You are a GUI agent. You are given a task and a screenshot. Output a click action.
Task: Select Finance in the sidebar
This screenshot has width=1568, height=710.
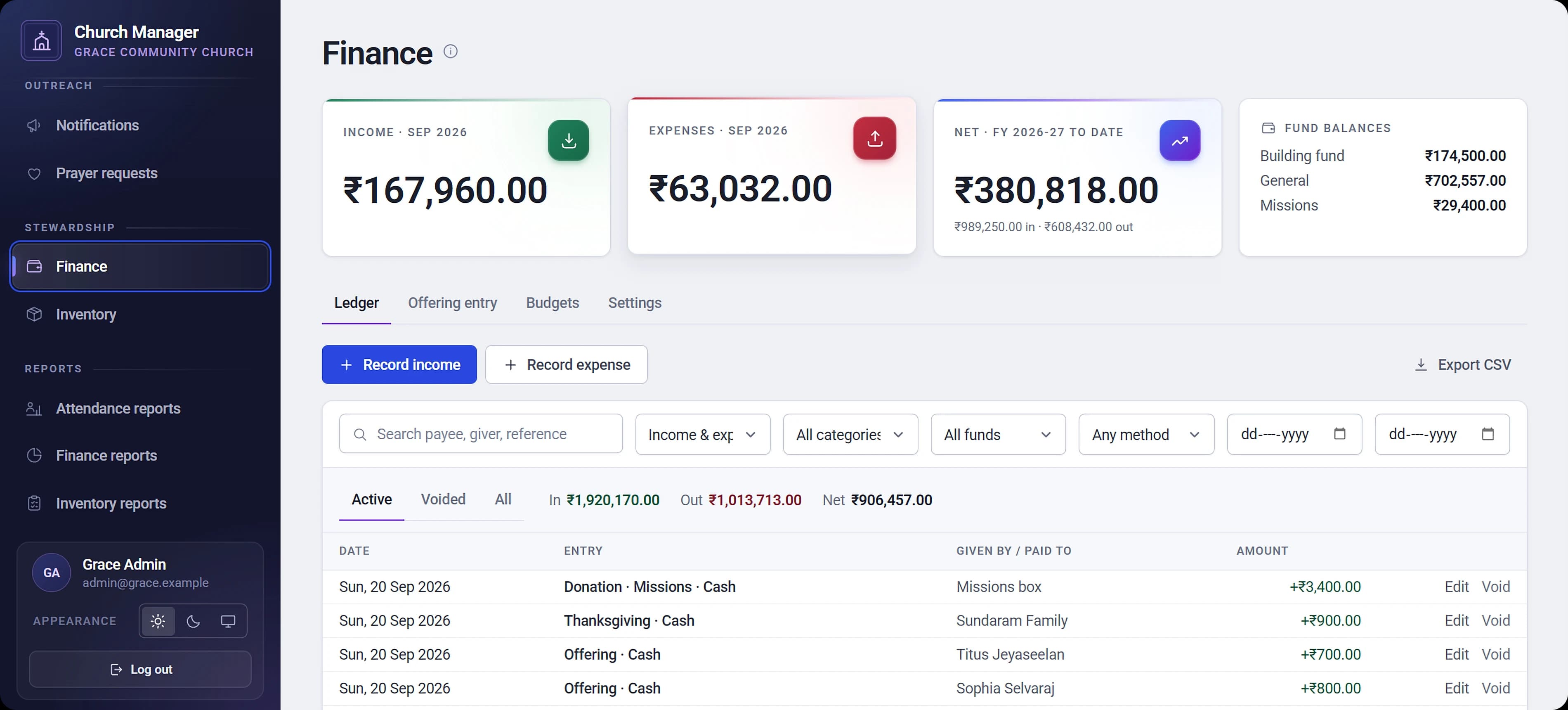point(140,267)
